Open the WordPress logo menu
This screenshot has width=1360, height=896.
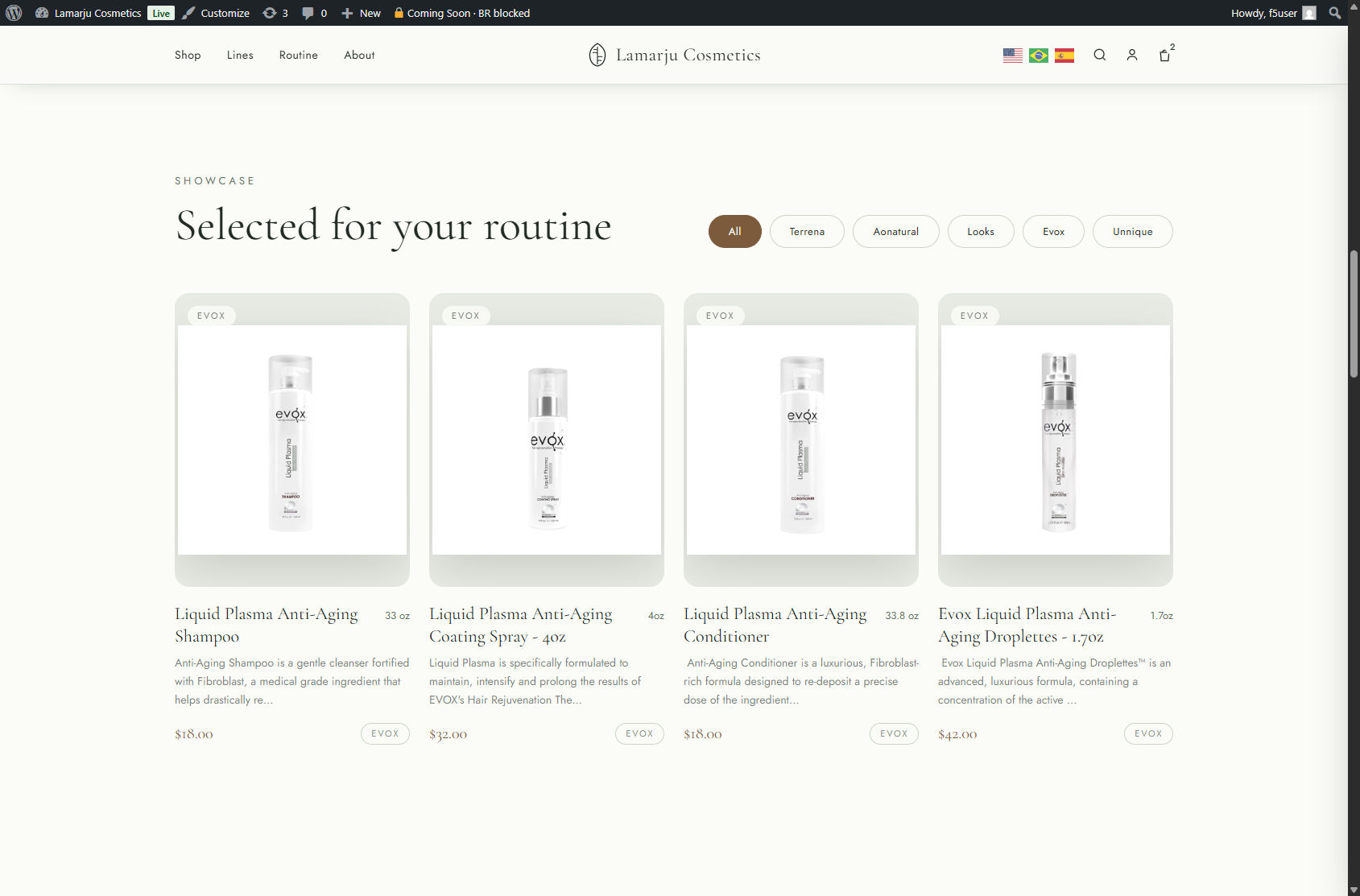click(14, 13)
